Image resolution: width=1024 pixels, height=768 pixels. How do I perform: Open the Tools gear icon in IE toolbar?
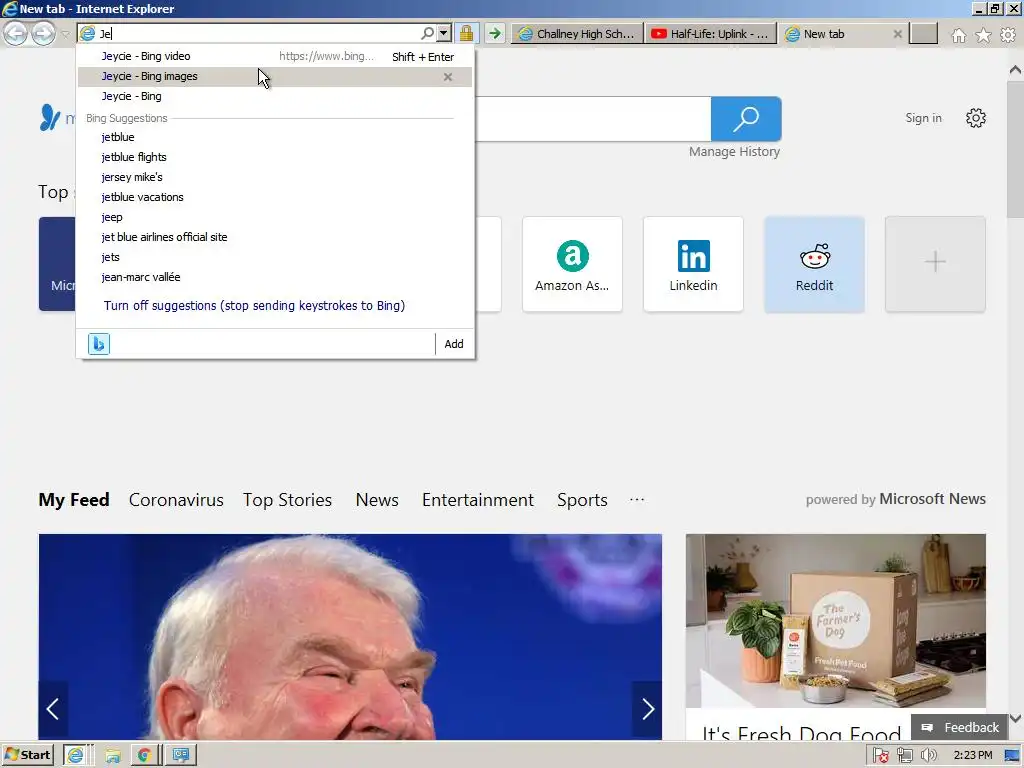[x=1008, y=35]
